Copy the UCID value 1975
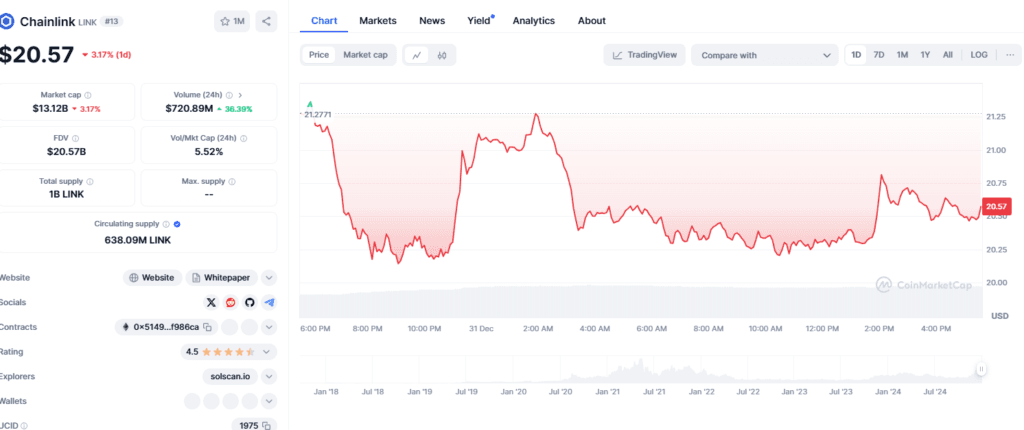The width and height of the screenshot is (1024, 430). [266, 425]
